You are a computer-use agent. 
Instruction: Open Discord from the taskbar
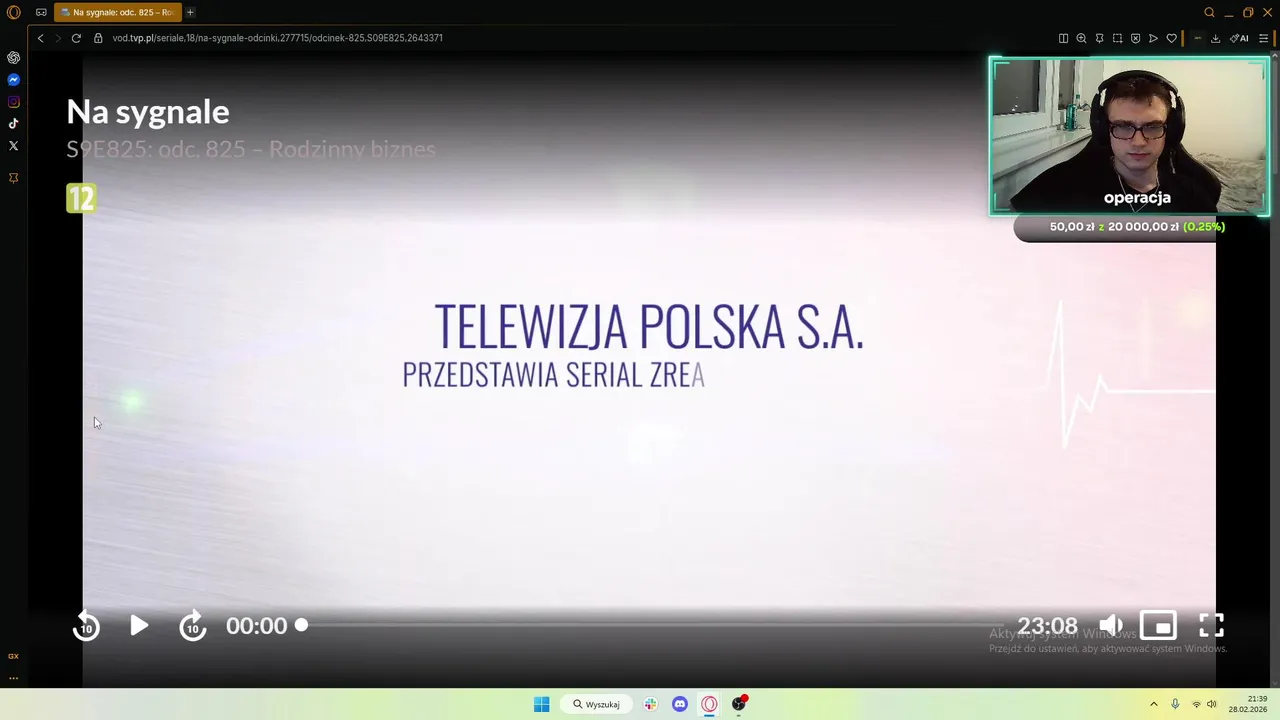(x=680, y=704)
